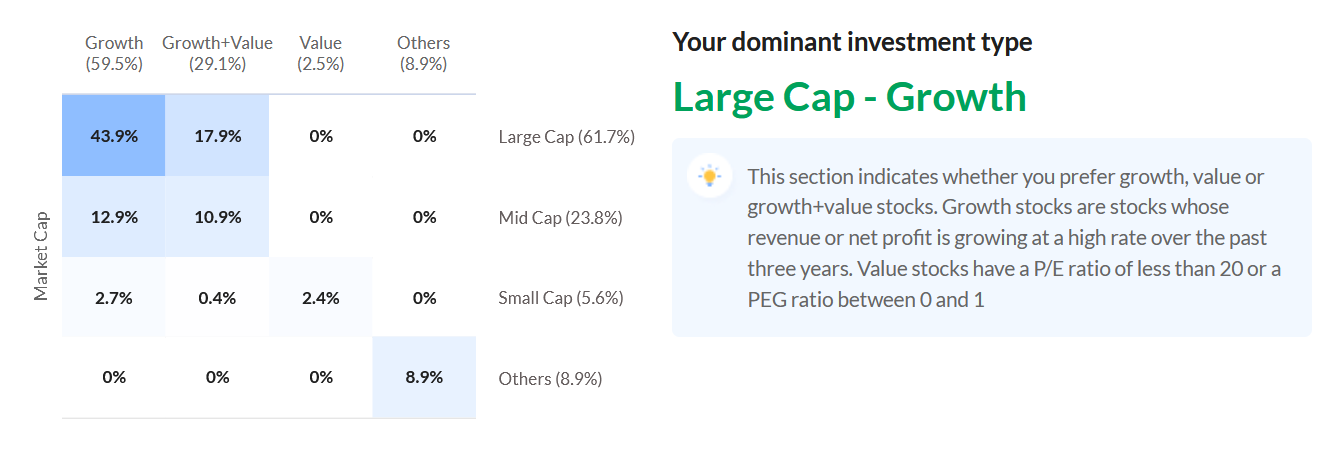This screenshot has height=465, width=1339.
Task: Click the 0.4% Small Cap Growth+Value cell
Action: pos(218,297)
